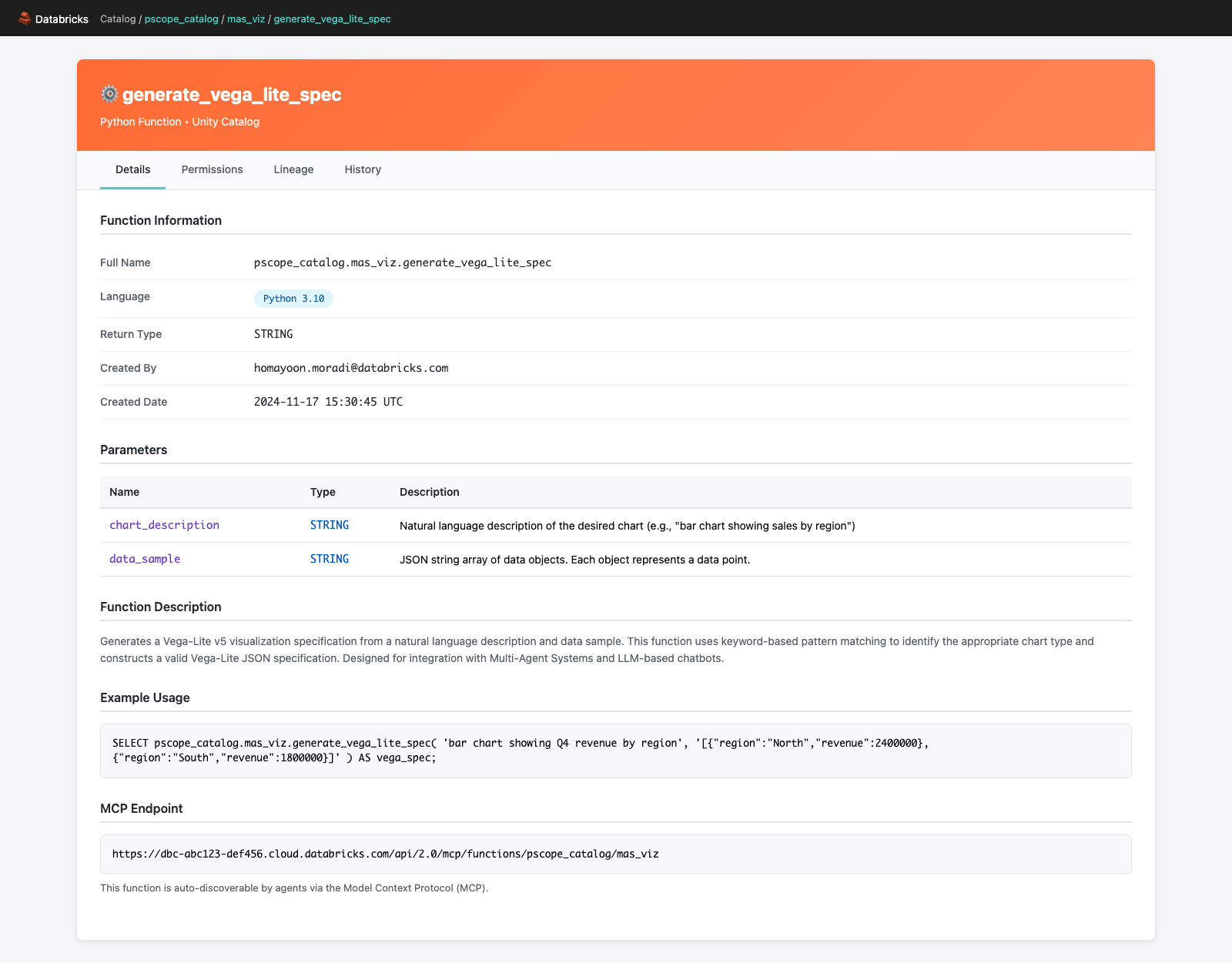The width and height of the screenshot is (1232, 963).
Task: Go to mas_viz schema breadcrumb
Action: pyautogui.click(x=246, y=18)
